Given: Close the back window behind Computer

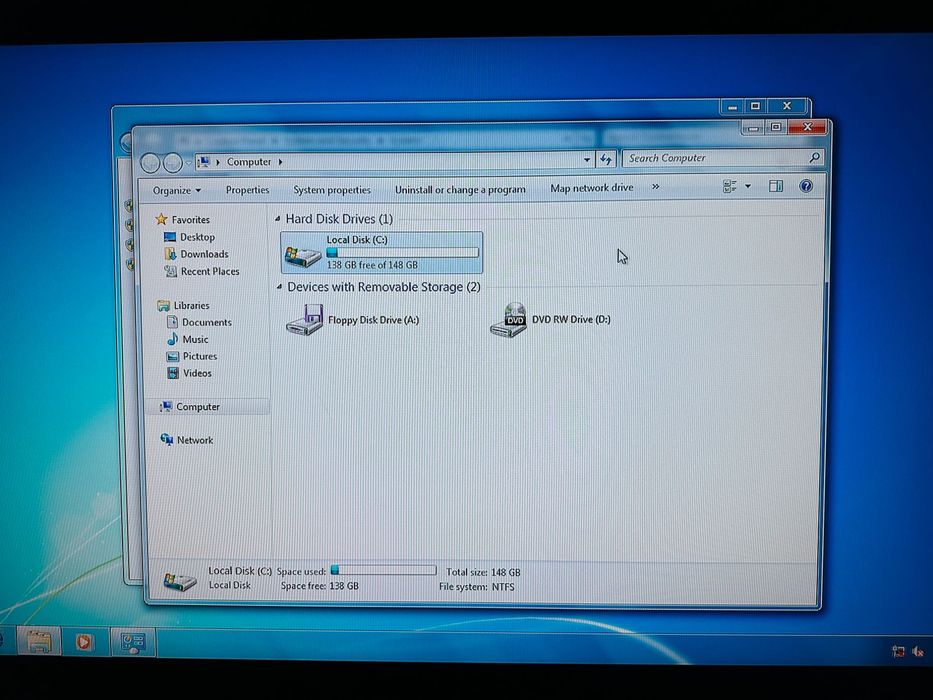Looking at the screenshot, I should click(x=787, y=105).
